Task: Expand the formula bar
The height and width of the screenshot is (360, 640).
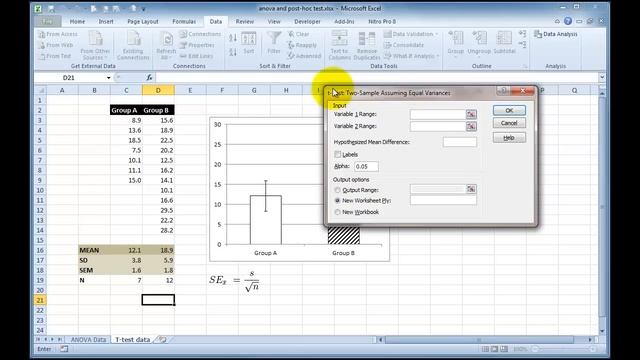Action: point(602,77)
